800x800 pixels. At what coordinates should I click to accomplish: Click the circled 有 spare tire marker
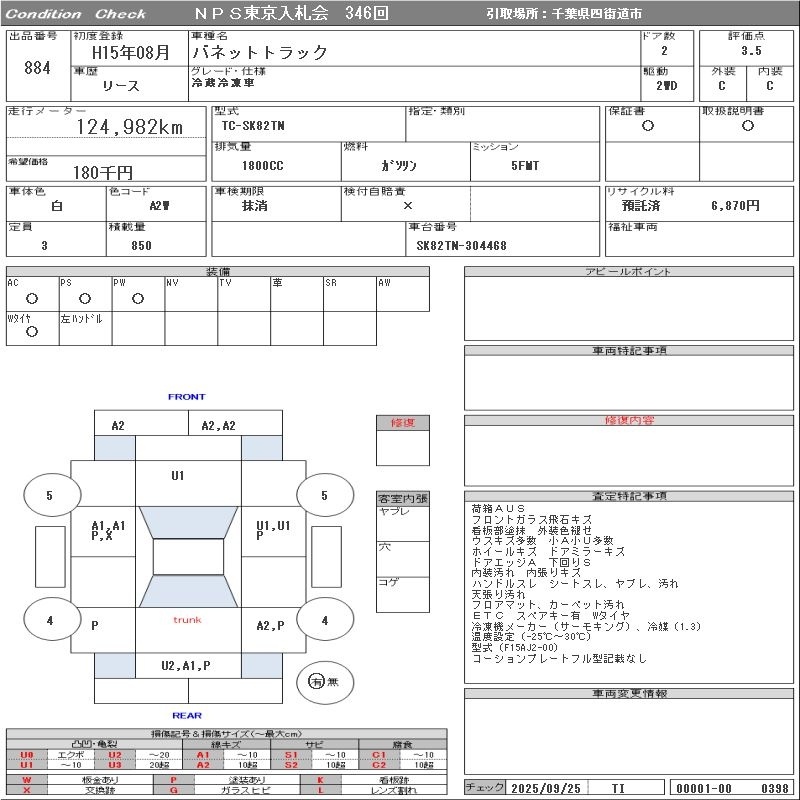317,682
